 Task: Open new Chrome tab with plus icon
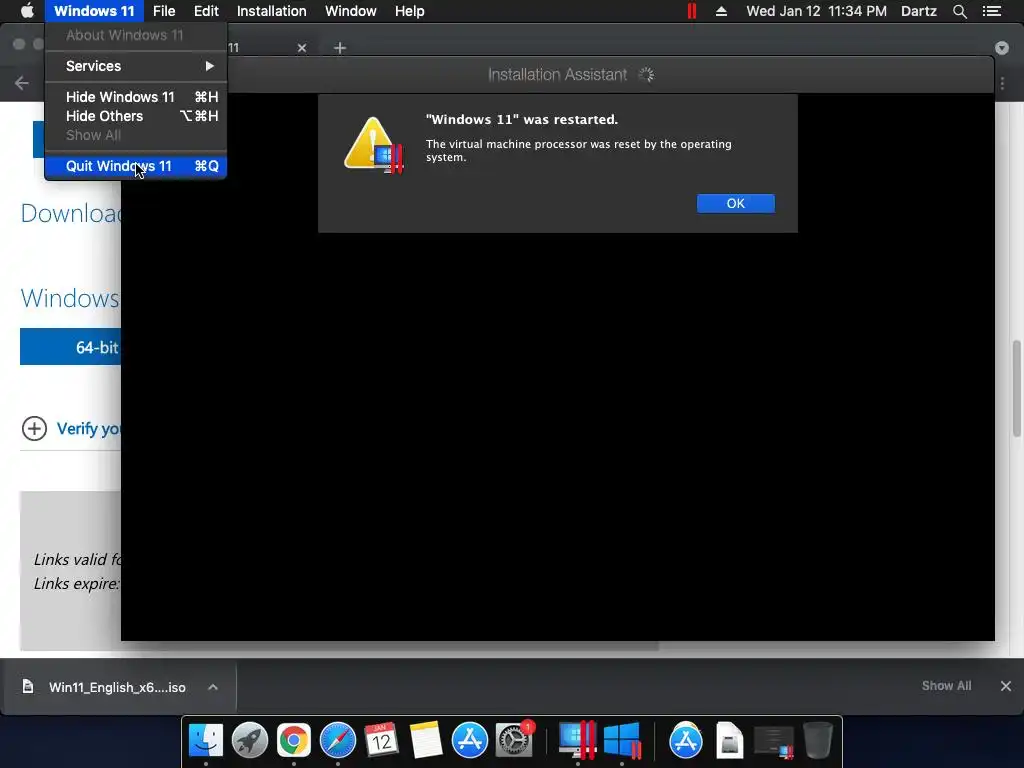[340, 48]
